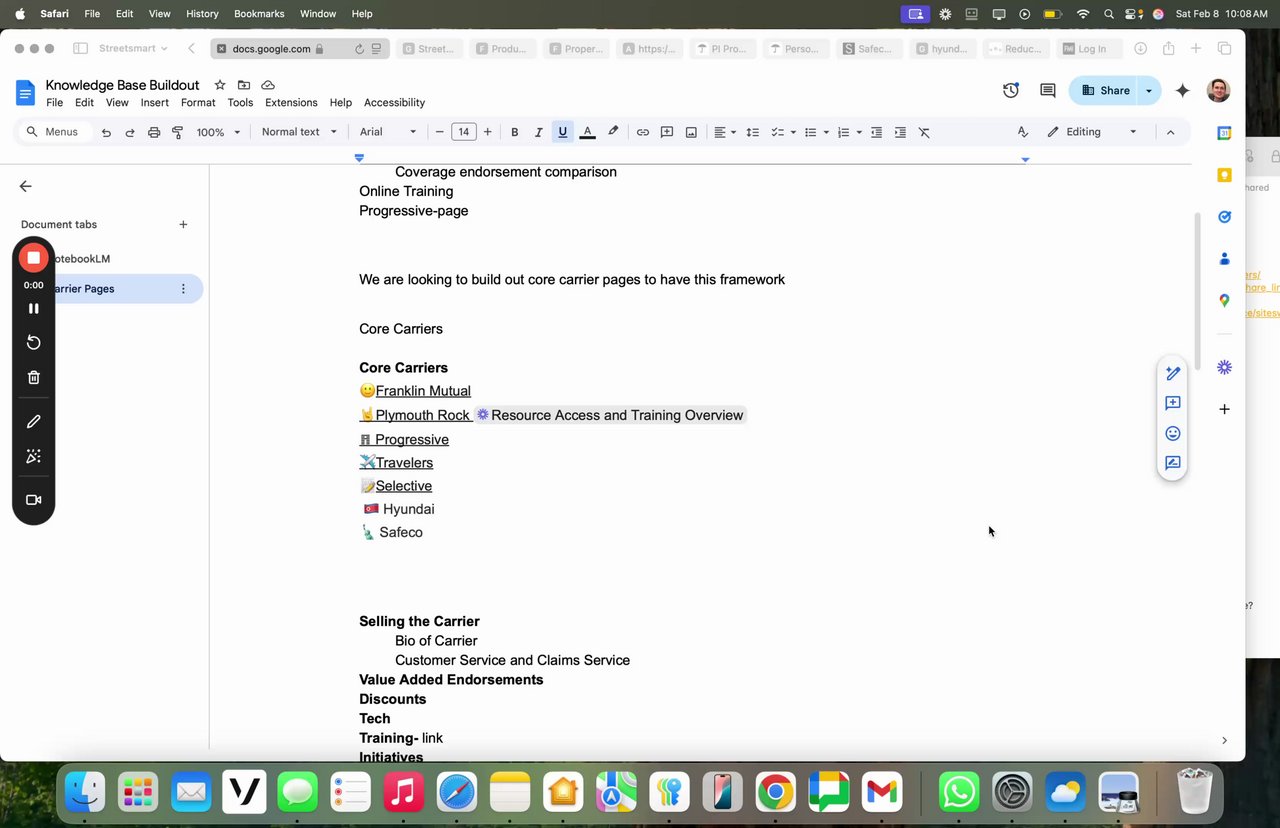1280x828 pixels.
Task: Open the Travelers link
Action: coord(404,463)
